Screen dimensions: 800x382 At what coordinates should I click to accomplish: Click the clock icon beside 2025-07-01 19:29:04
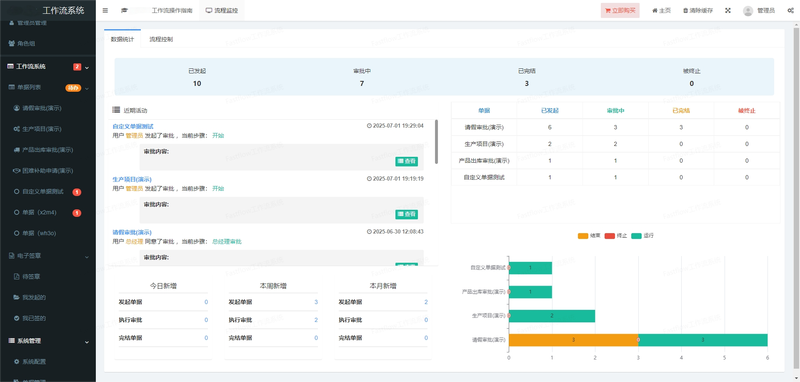[369, 126]
